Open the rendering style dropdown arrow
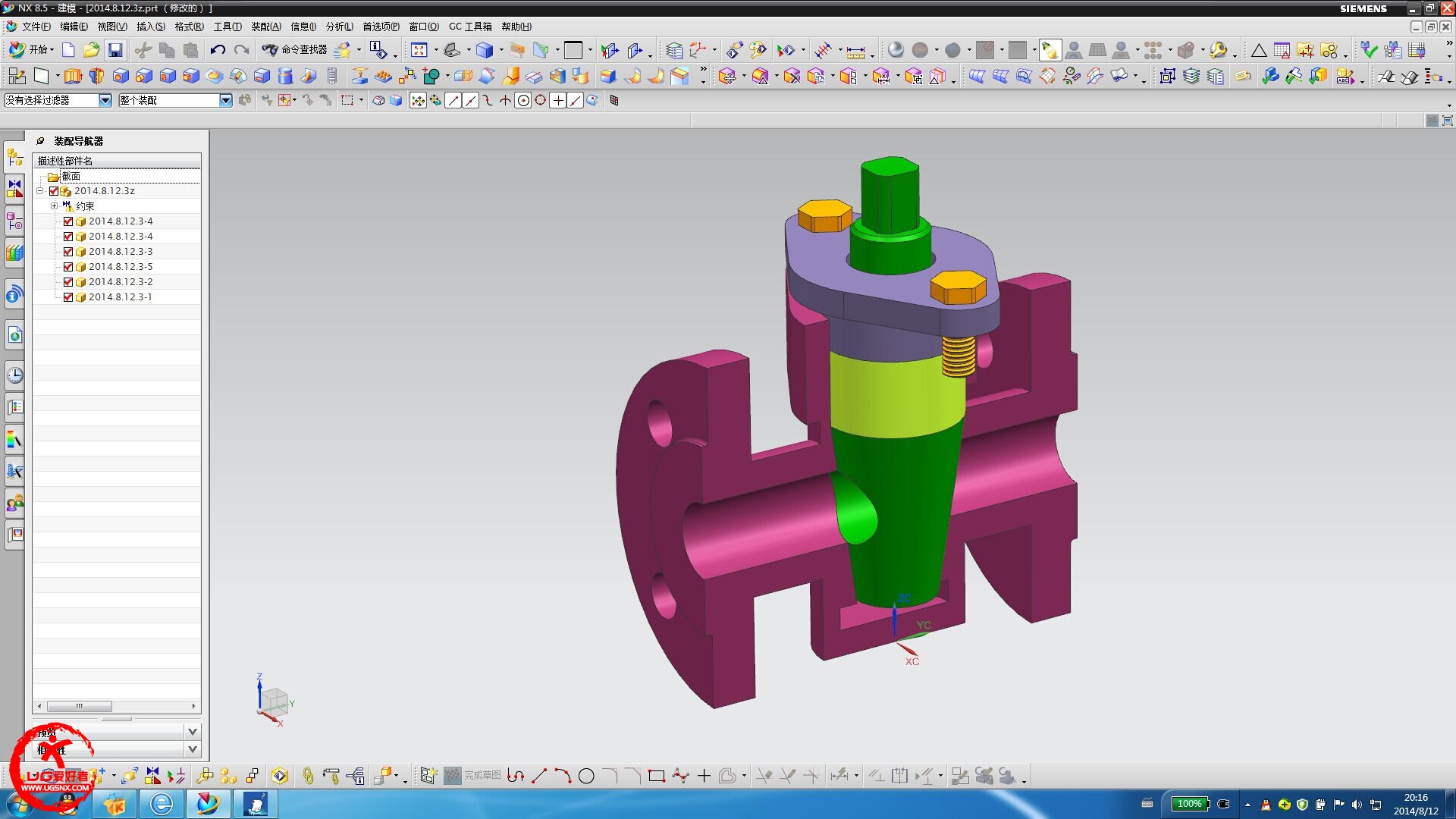 (501, 51)
